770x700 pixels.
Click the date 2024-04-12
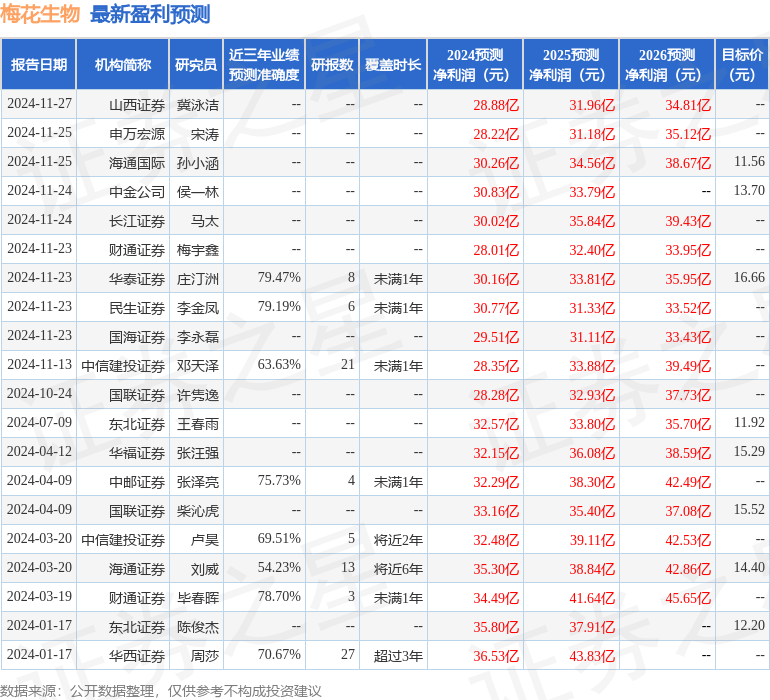click(x=39, y=451)
